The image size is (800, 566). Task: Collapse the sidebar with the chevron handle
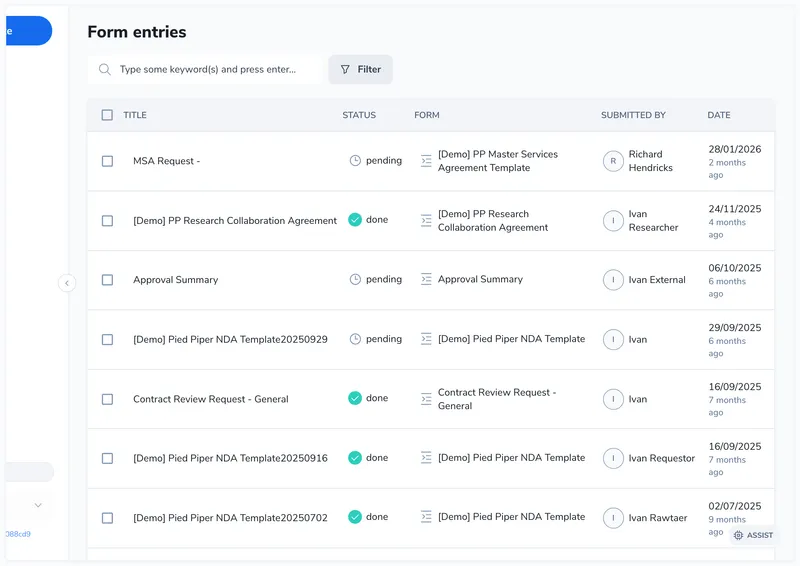coord(67,283)
